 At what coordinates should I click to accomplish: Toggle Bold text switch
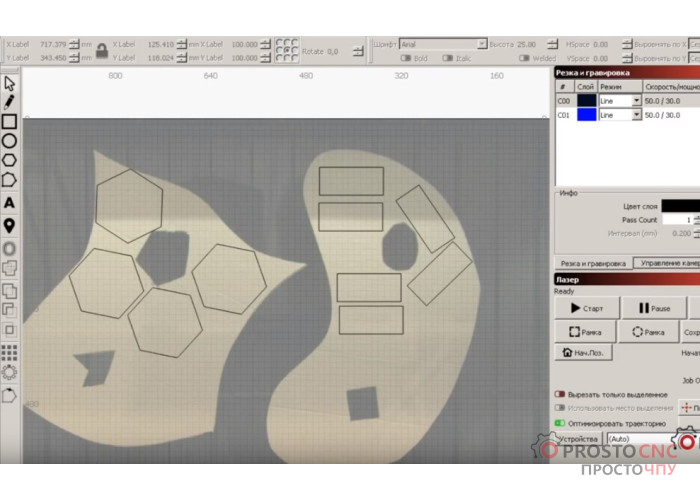tap(407, 58)
